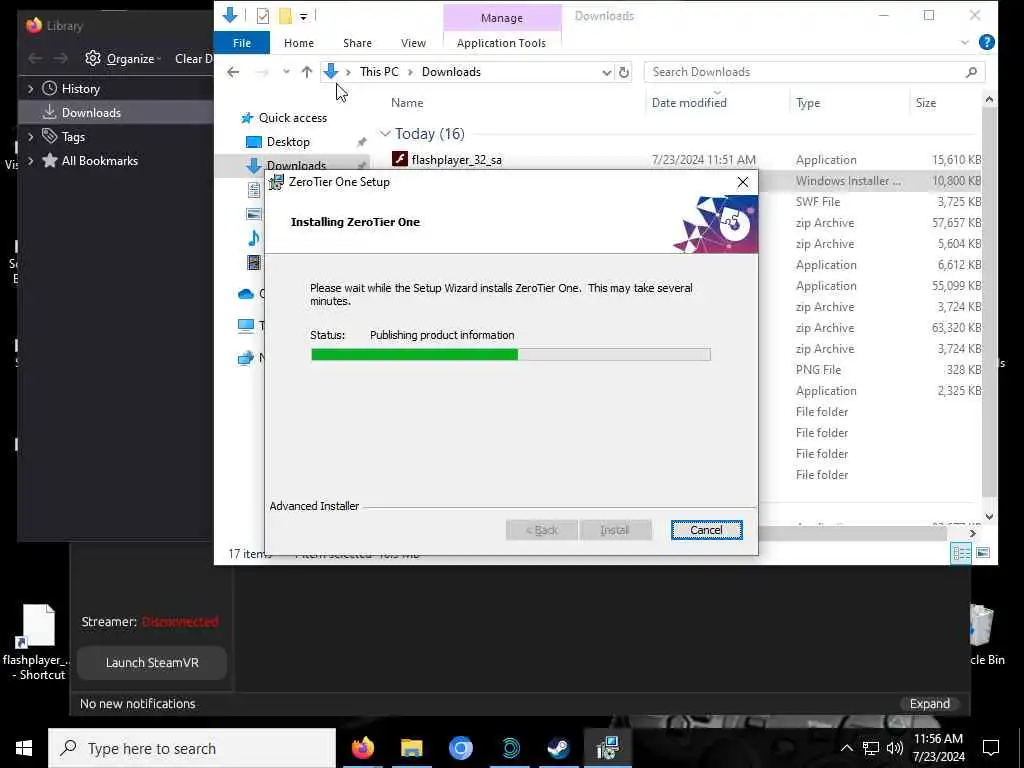Image resolution: width=1024 pixels, height=768 pixels.
Task: Sort by the Date modified column
Action: point(689,103)
